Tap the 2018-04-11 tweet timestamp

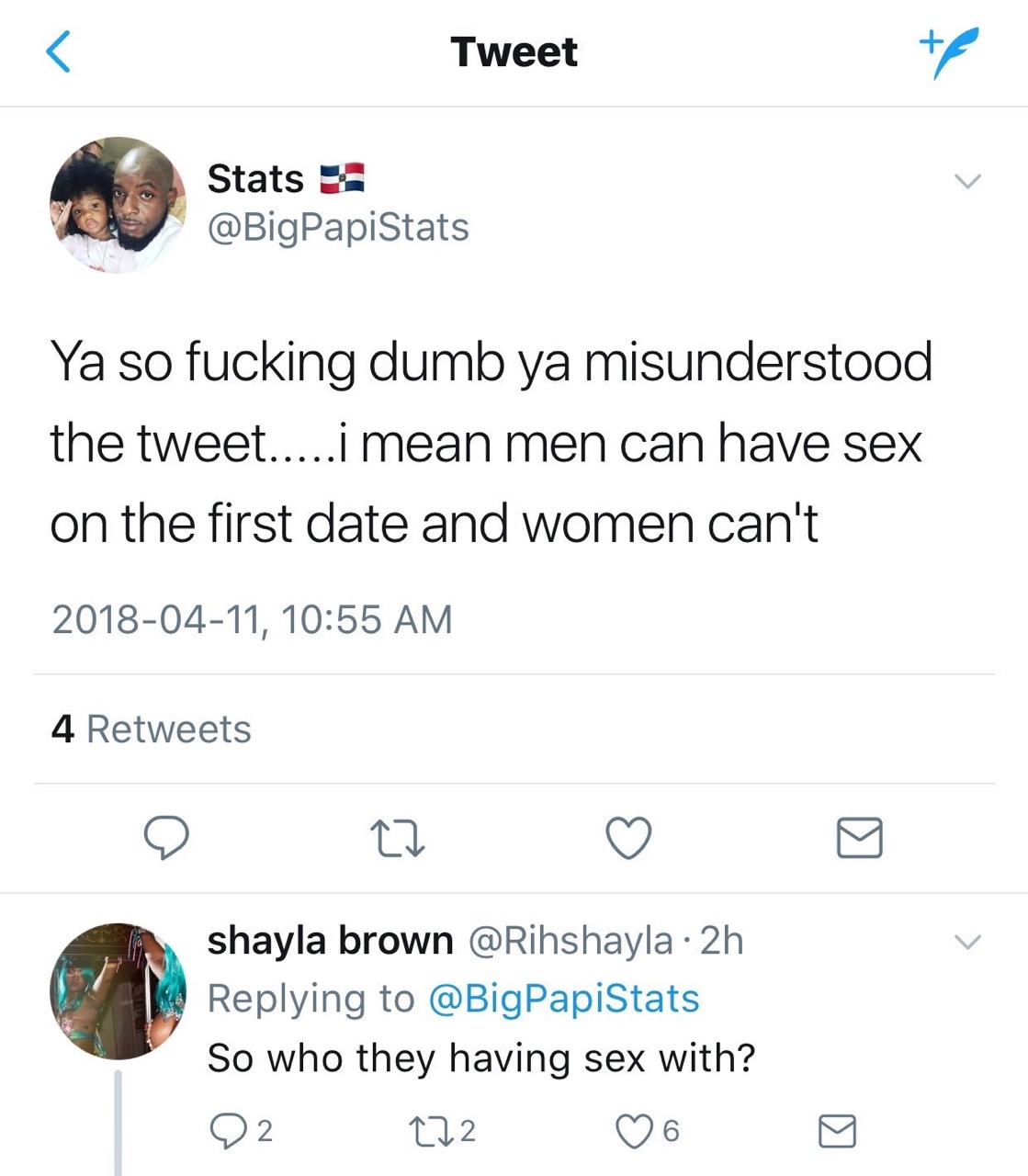(252, 619)
